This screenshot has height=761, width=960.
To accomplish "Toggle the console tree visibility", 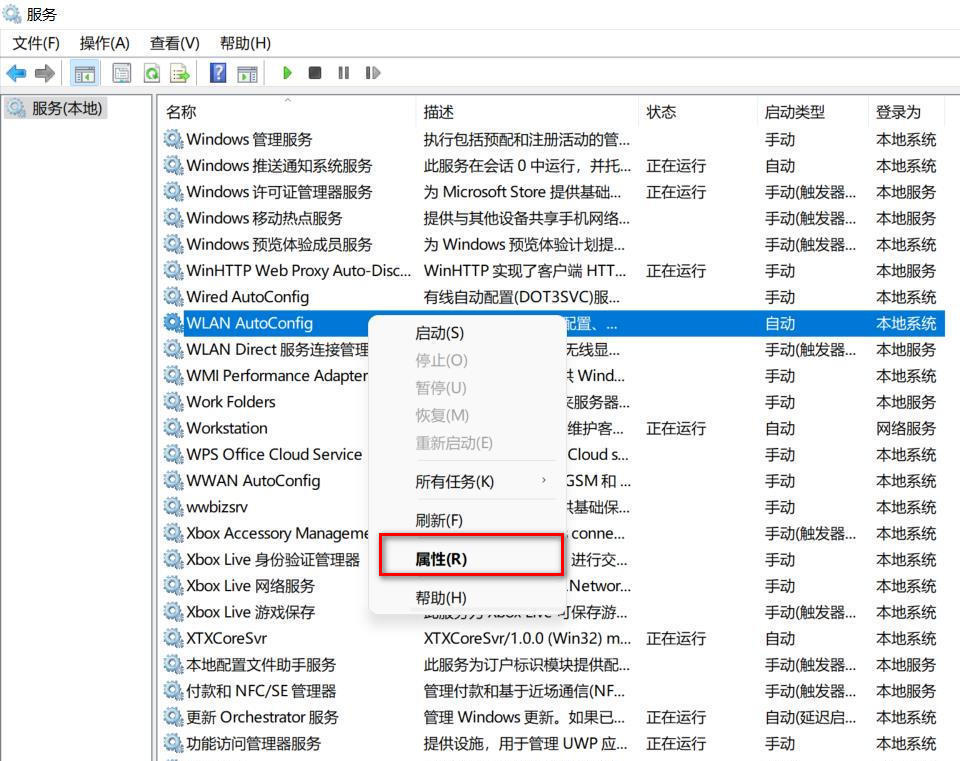I will pos(85,72).
